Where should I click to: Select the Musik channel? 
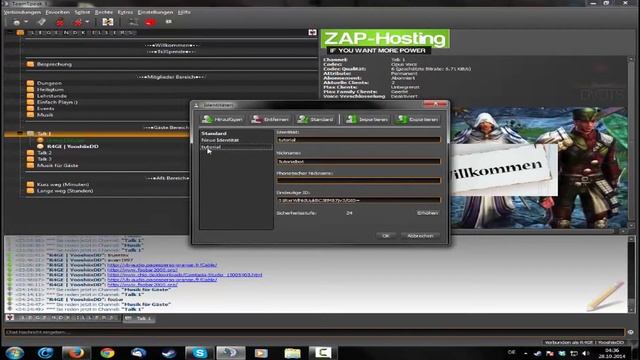(45, 115)
